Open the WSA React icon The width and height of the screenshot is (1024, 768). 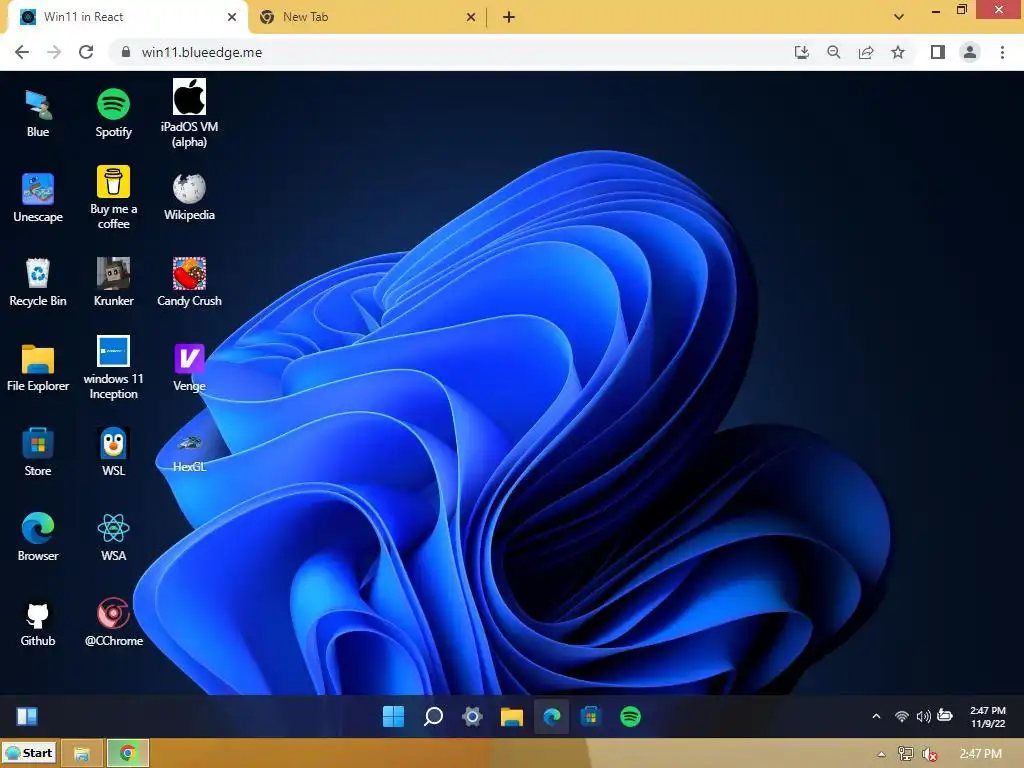point(114,537)
